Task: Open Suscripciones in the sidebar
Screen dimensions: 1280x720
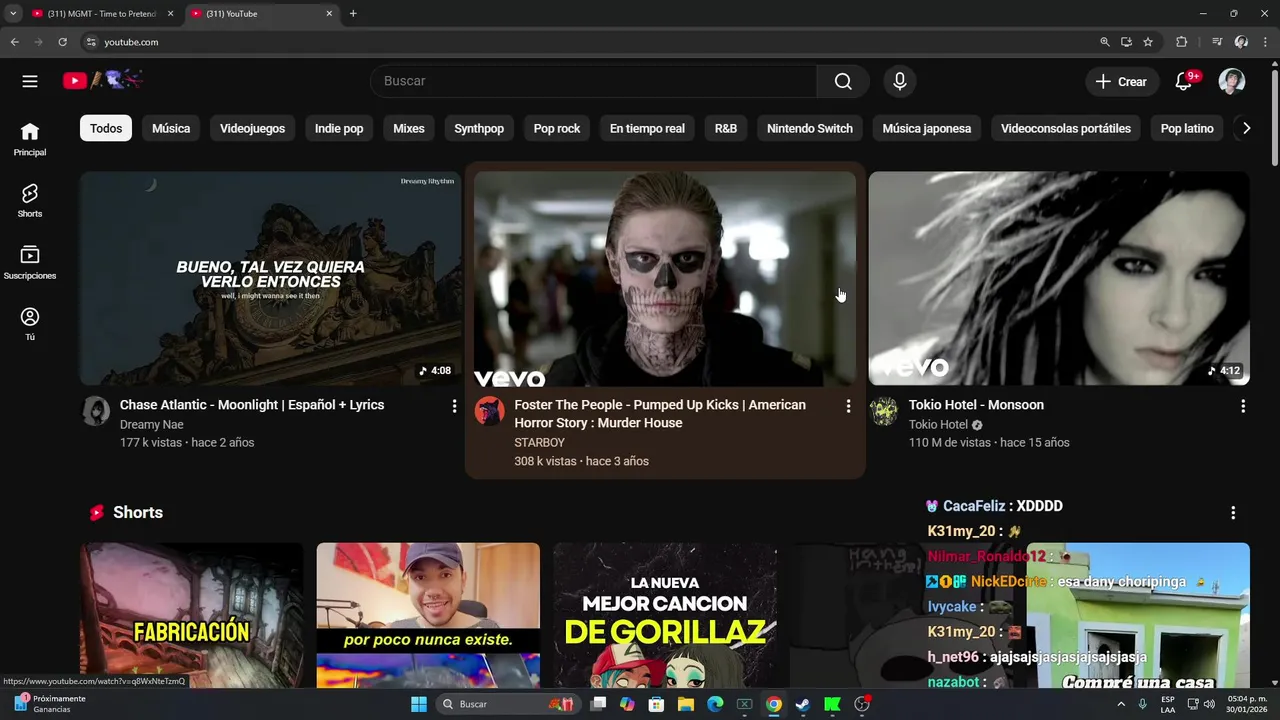Action: 30,262
